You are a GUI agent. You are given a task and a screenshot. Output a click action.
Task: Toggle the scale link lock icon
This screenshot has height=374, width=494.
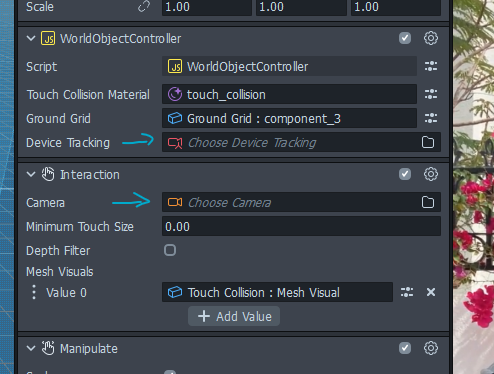(x=144, y=6)
